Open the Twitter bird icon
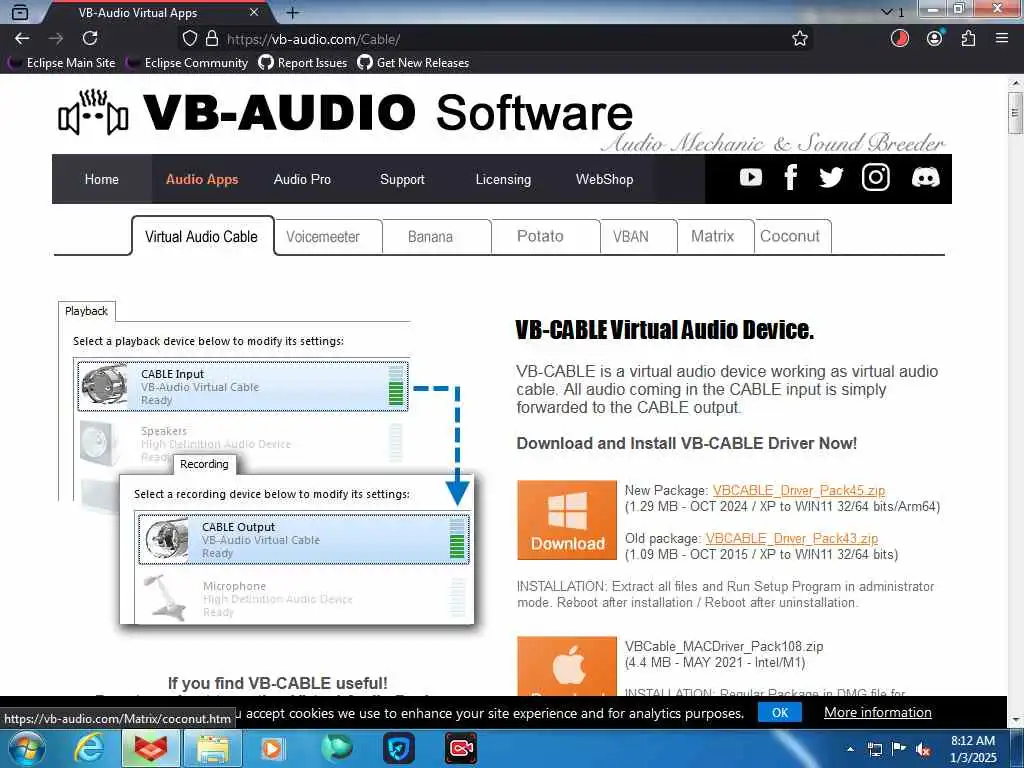1024x768 pixels. (831, 178)
